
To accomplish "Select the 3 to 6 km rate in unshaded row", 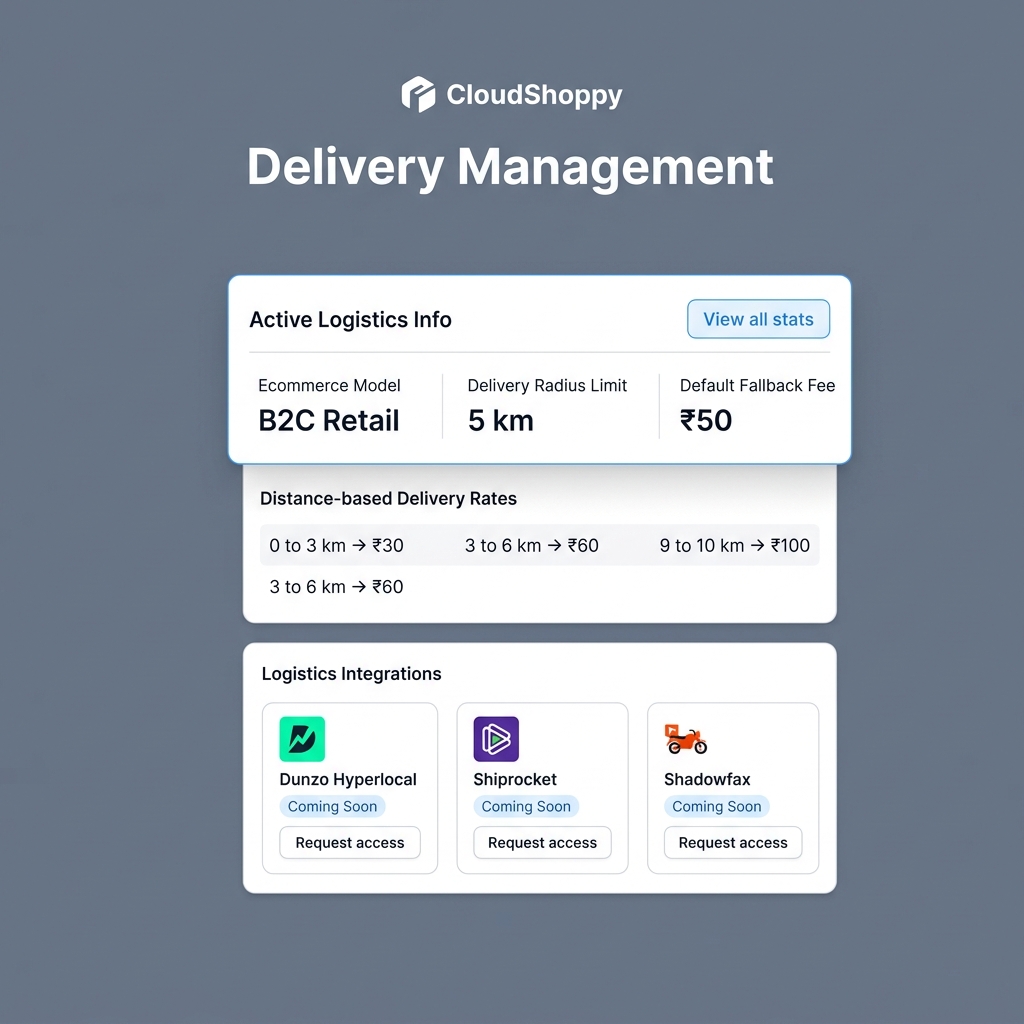I will coord(336,586).
